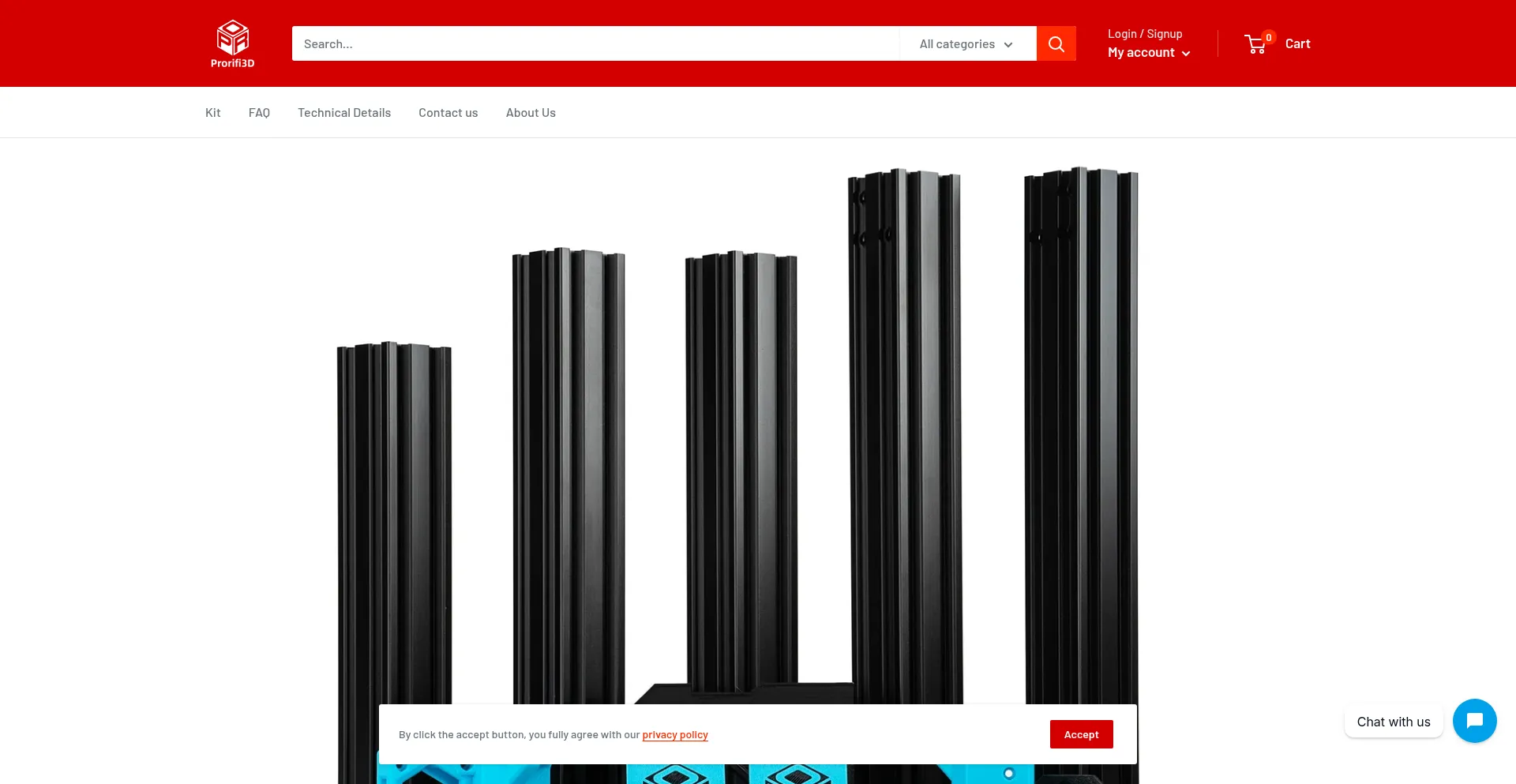1516x784 pixels.
Task: Click the search magnifier icon
Action: click(x=1056, y=43)
